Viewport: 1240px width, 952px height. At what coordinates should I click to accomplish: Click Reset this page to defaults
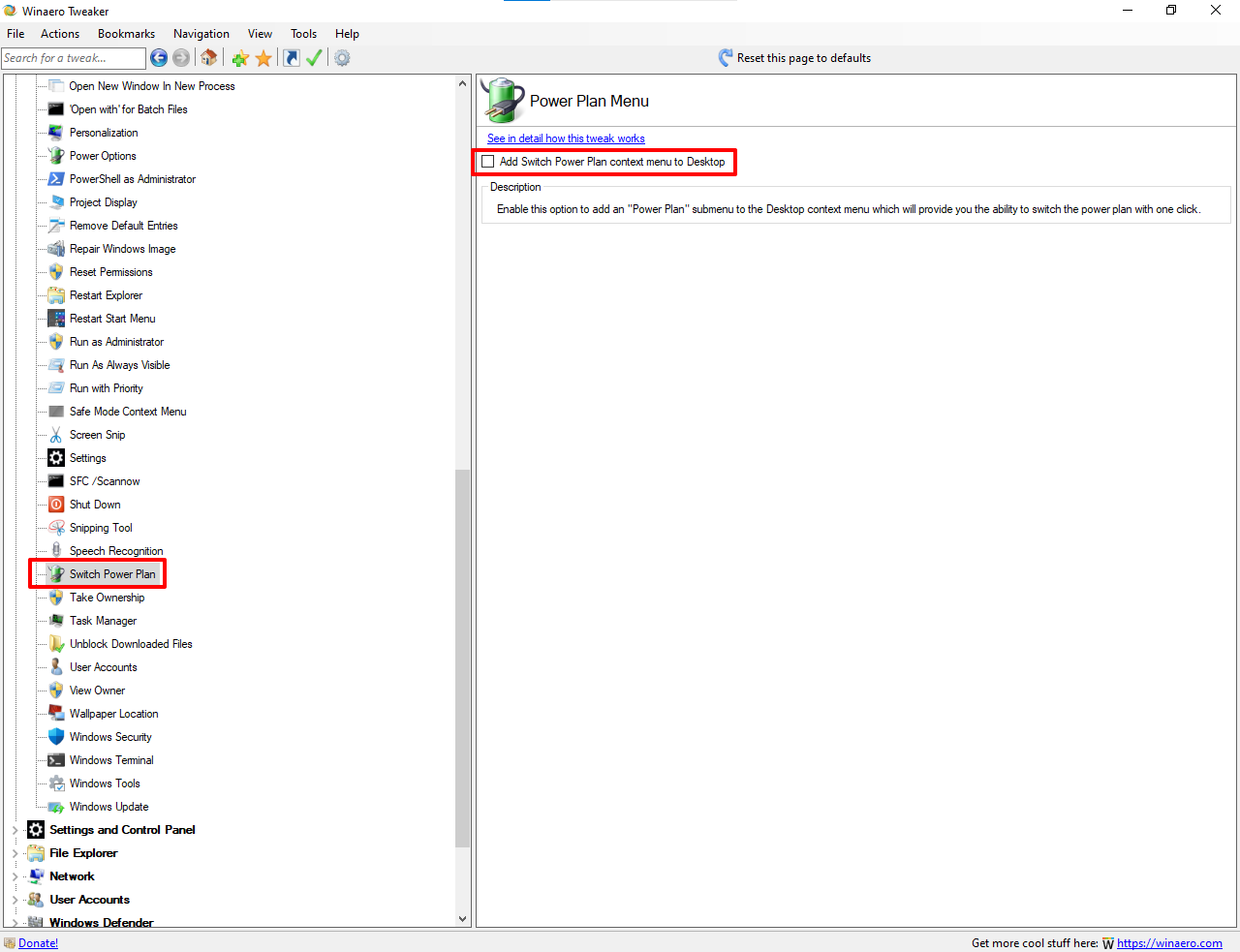803,58
